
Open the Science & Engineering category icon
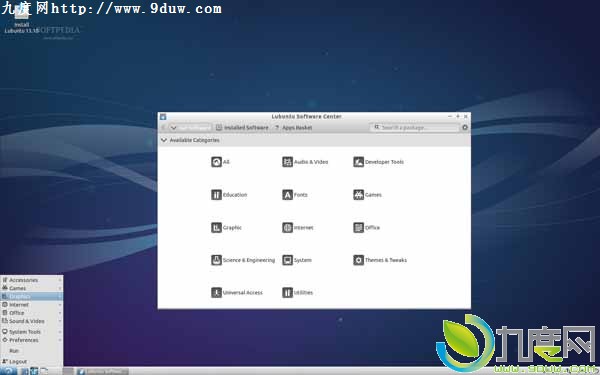(x=216, y=260)
